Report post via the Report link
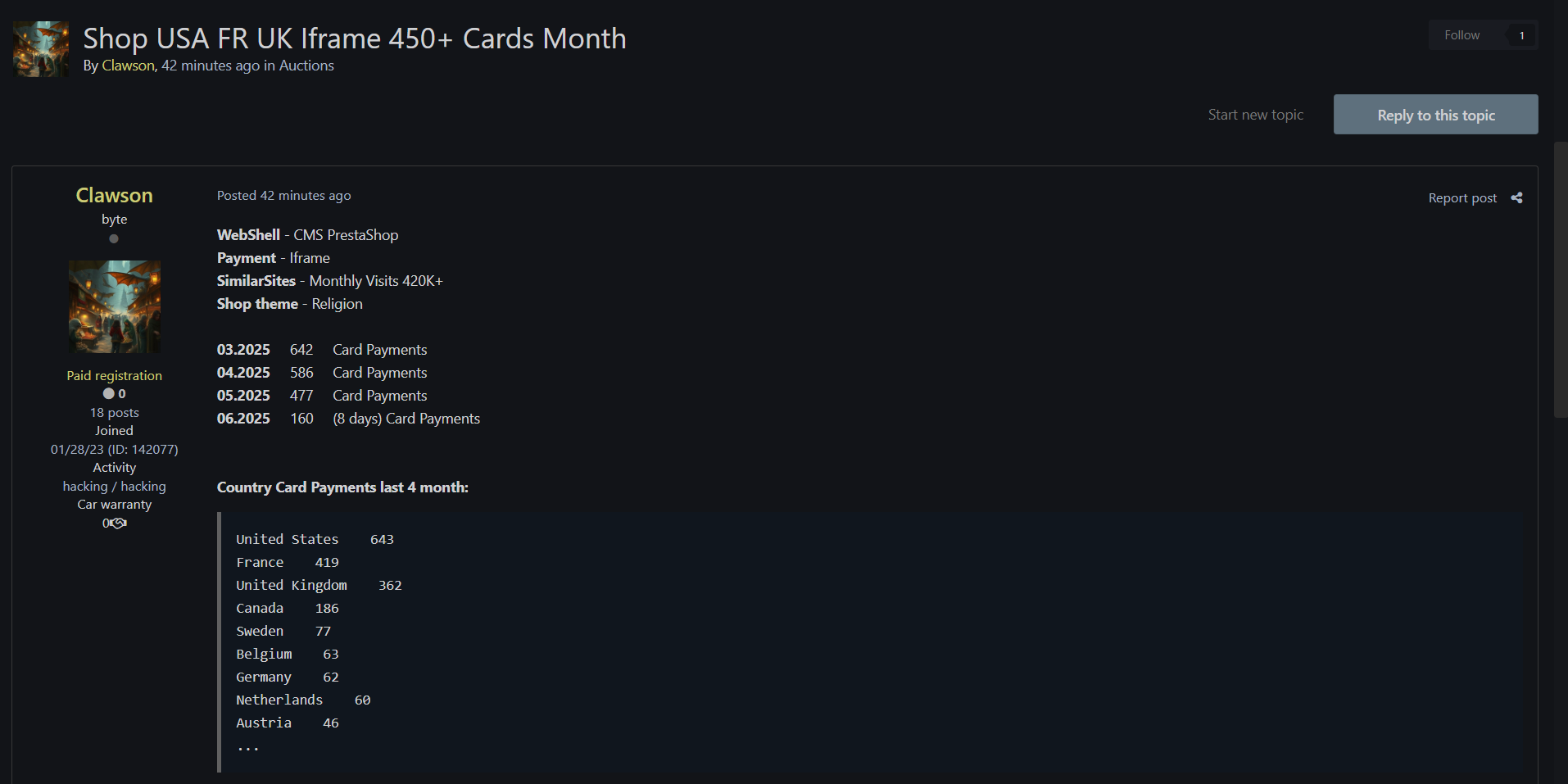1568x784 pixels. pos(1462,198)
